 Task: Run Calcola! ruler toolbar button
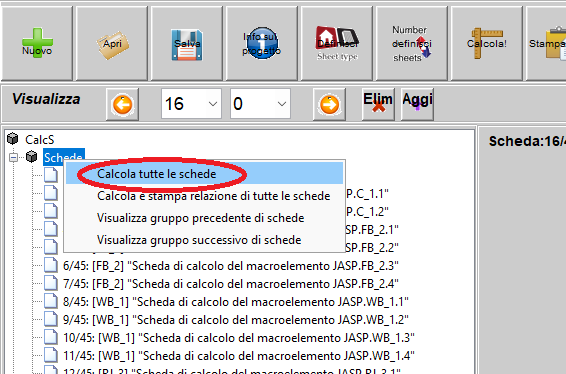(x=487, y=43)
